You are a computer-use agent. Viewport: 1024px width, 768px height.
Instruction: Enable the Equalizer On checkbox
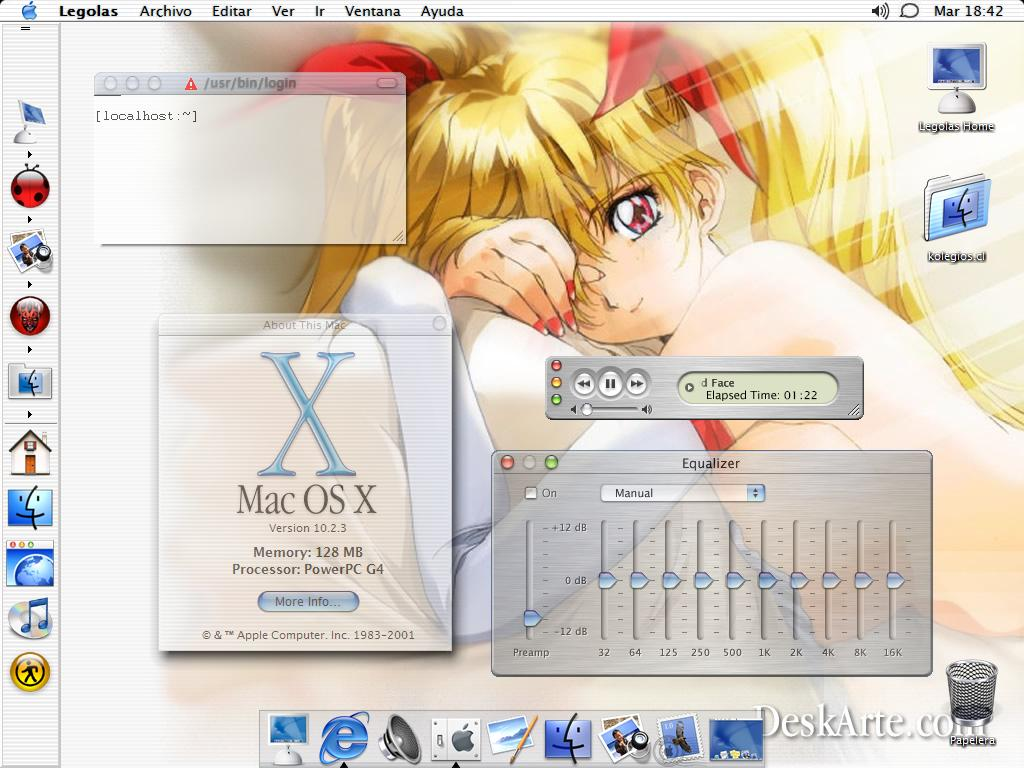[x=531, y=493]
